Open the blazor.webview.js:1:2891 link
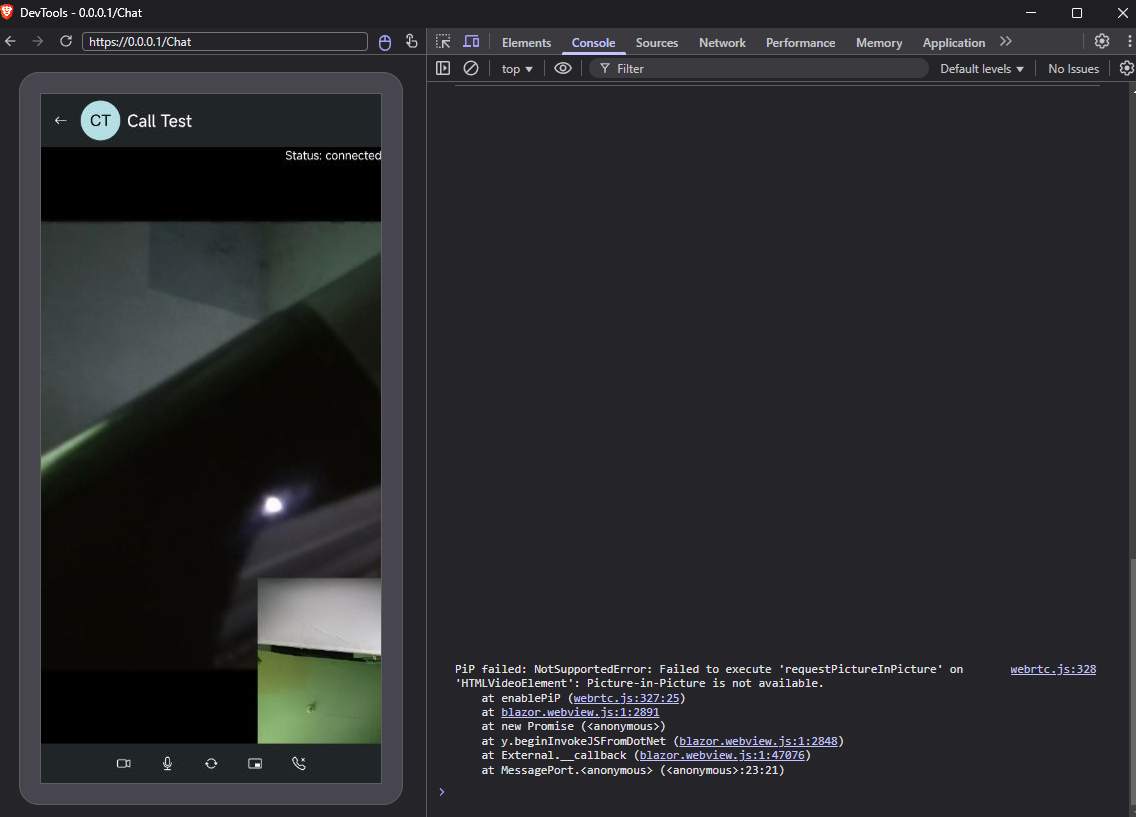The width and height of the screenshot is (1136, 817). (580, 712)
